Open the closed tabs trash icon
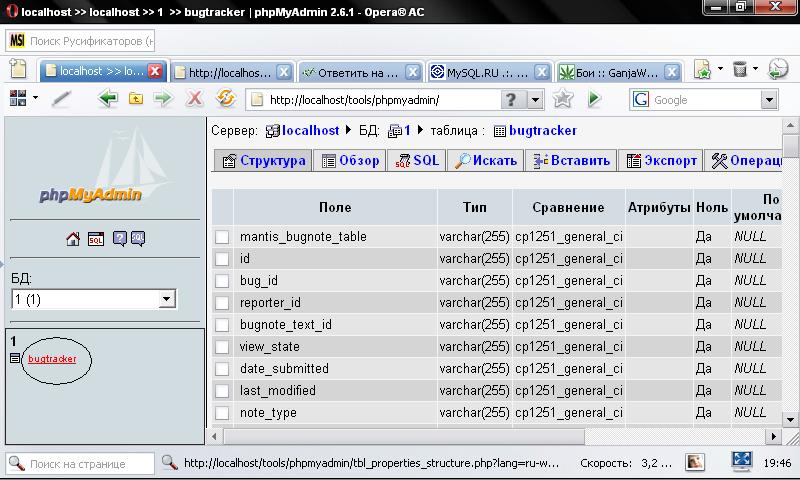The image size is (800, 480). pos(740,69)
